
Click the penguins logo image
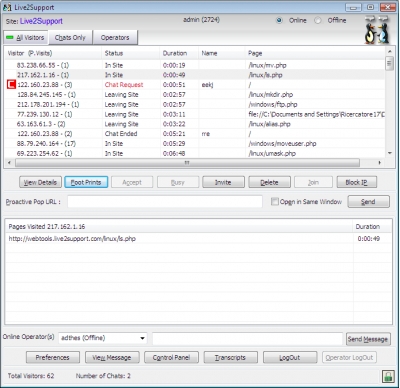click(377, 30)
